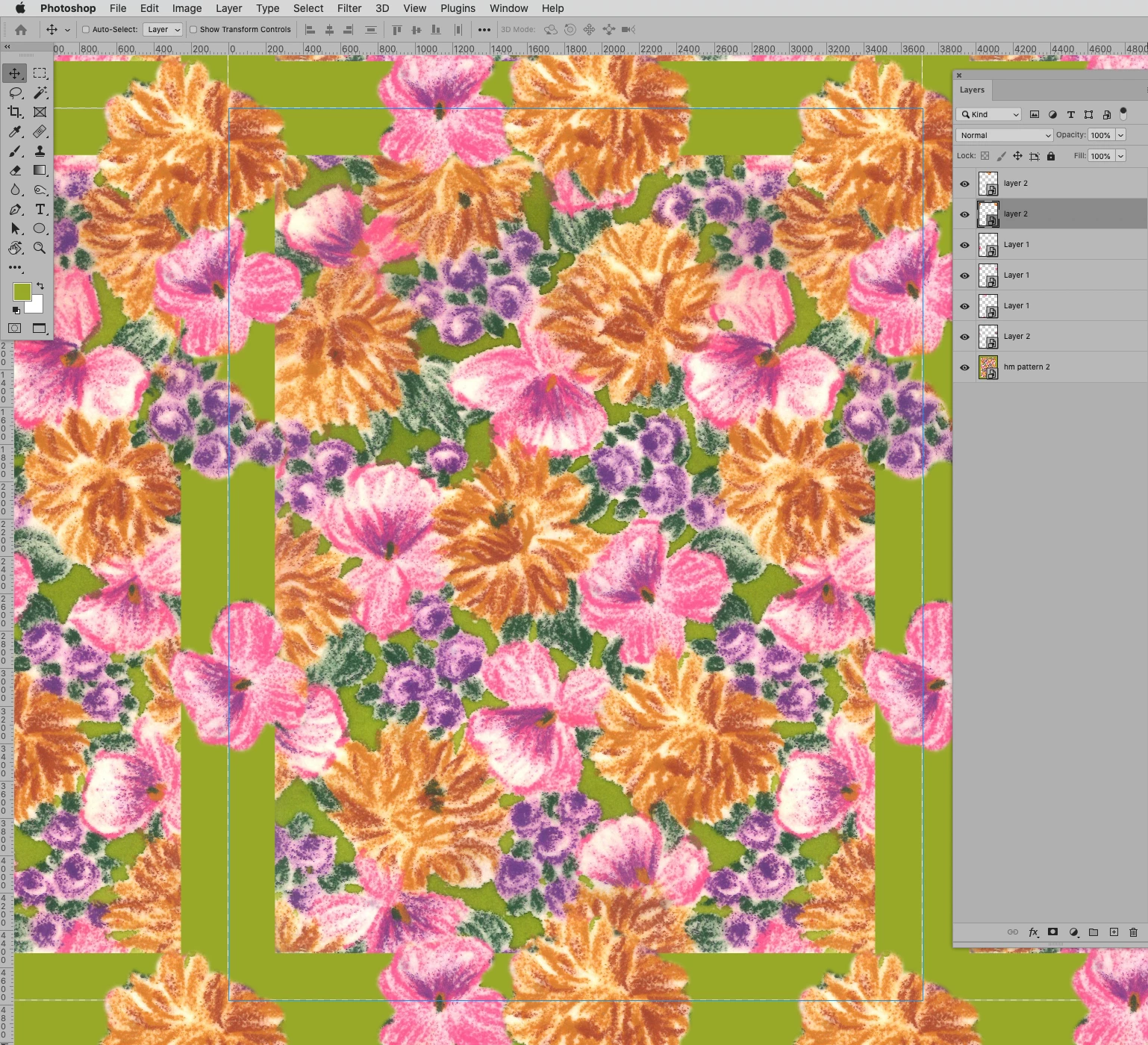Image resolution: width=1148 pixels, height=1045 pixels.
Task: Select the Eyedropper tool
Action: pos(15,131)
